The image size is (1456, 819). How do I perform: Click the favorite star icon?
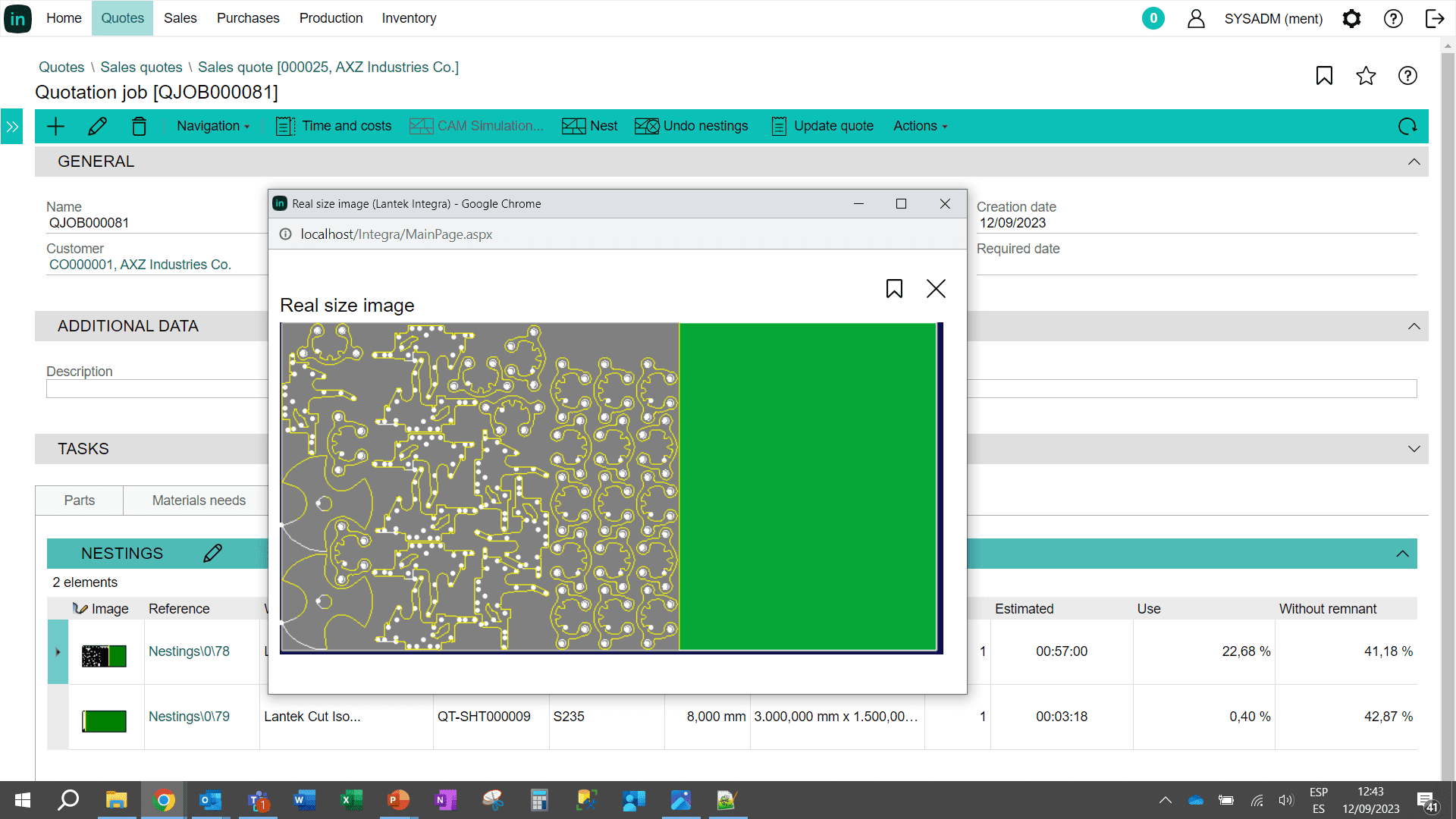click(x=1366, y=76)
